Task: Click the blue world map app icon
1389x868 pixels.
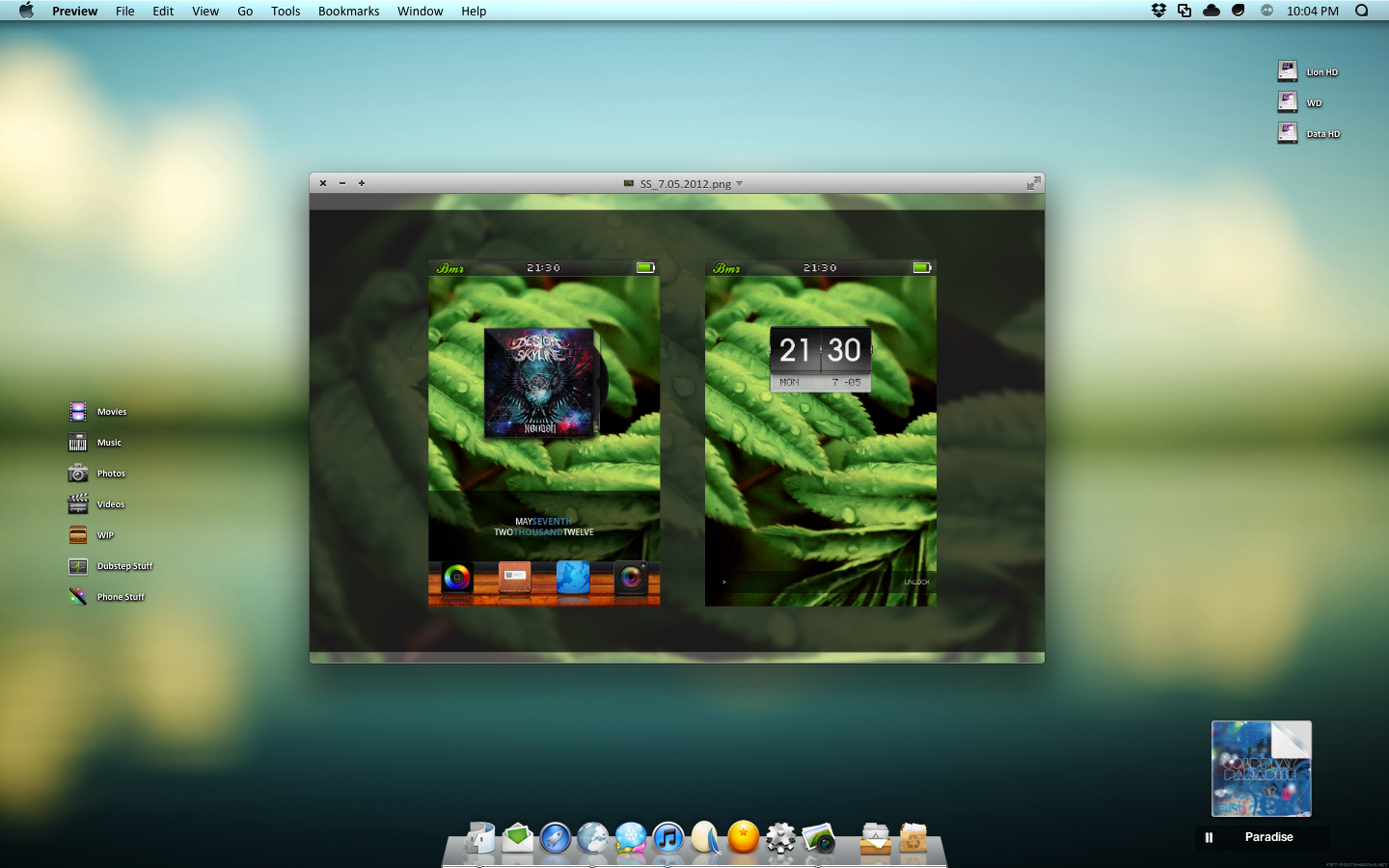Action: tap(573, 577)
